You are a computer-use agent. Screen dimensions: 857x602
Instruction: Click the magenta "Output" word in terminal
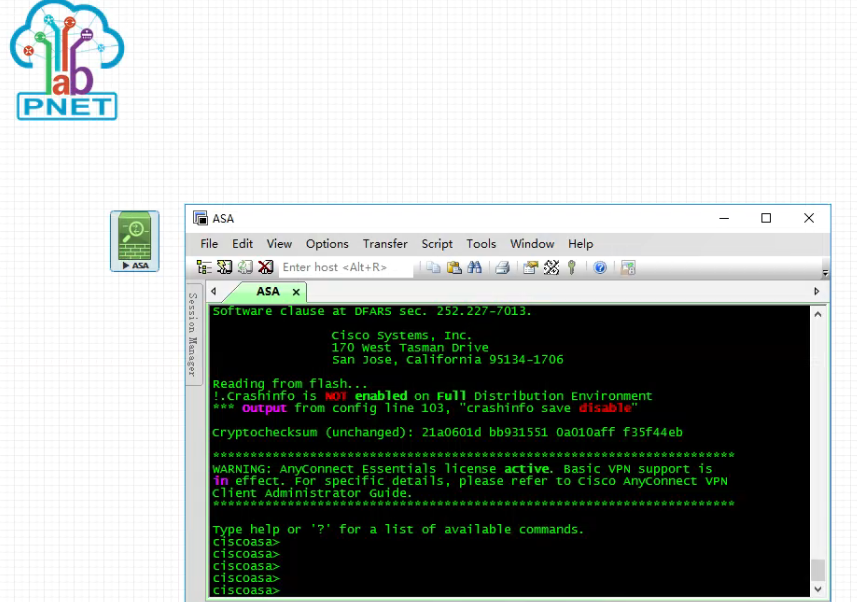[265, 408]
